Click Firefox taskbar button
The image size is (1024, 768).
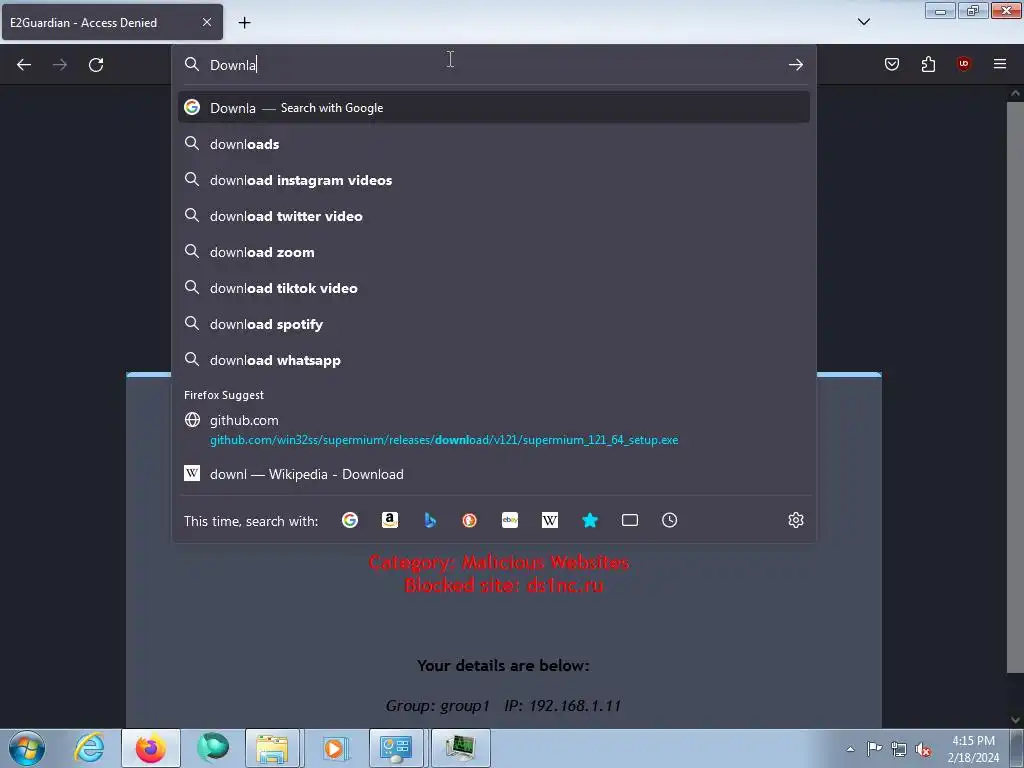pos(151,748)
